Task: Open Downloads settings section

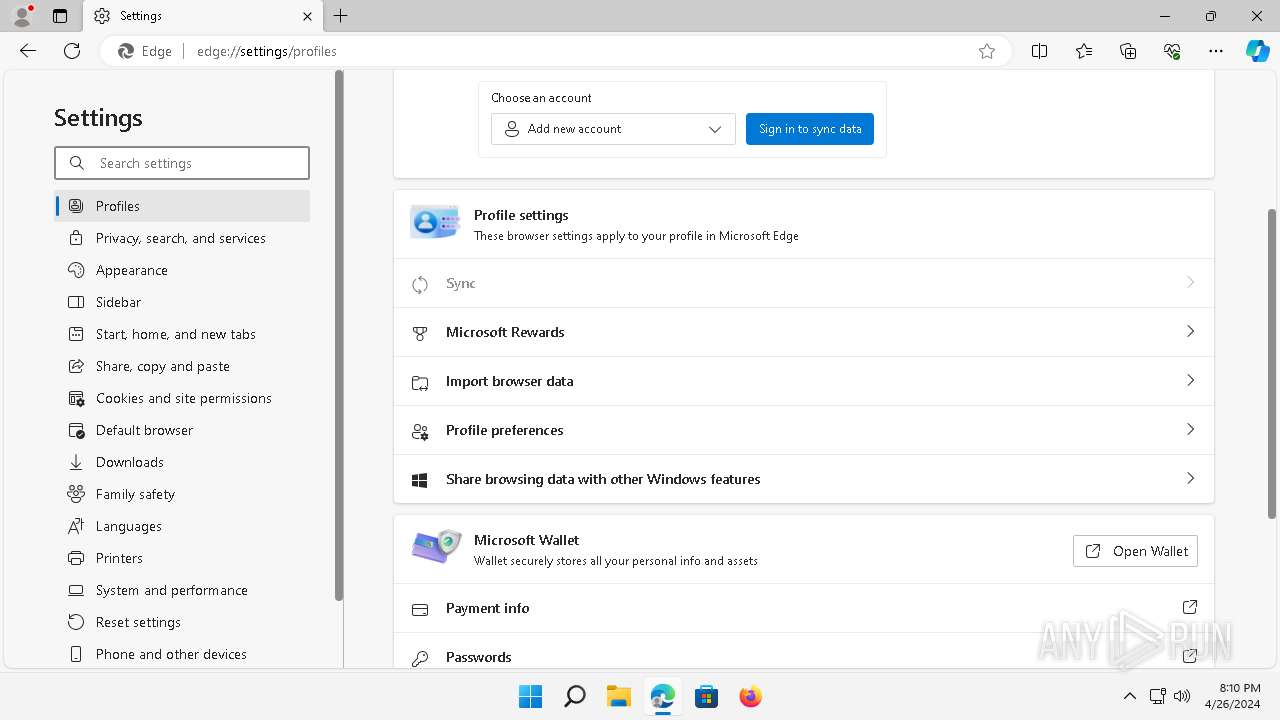Action: click(182, 462)
